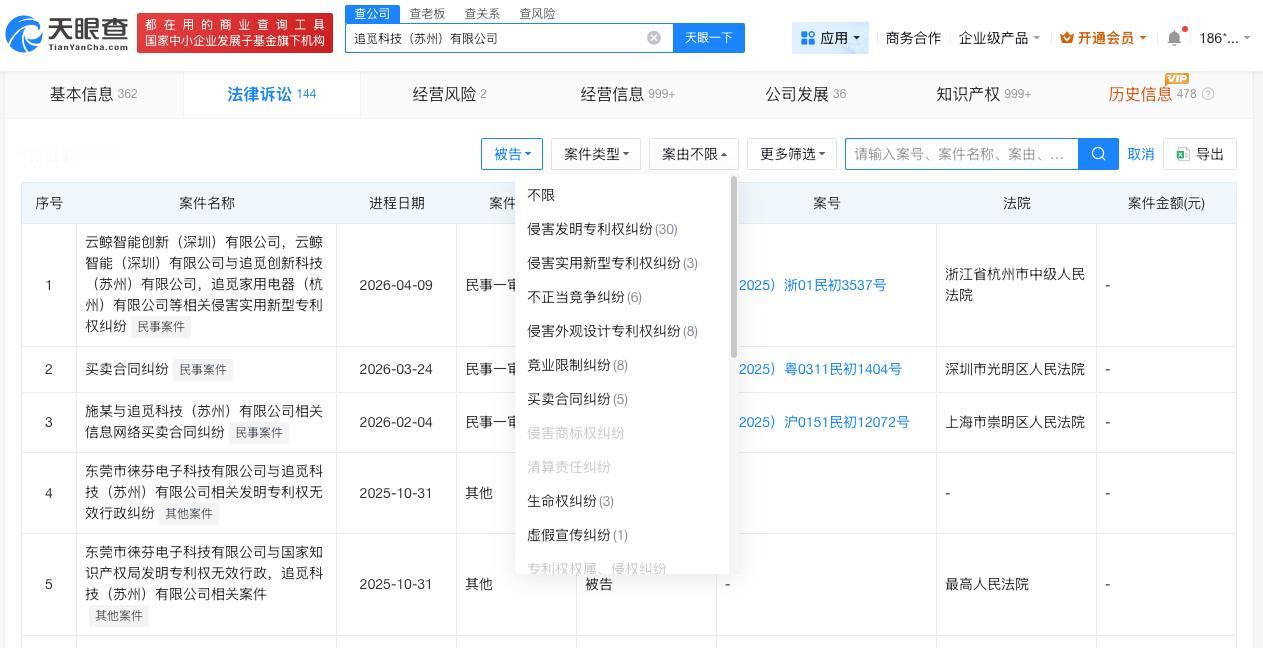Open the 更多筛选 dropdown

pyautogui.click(x=792, y=154)
